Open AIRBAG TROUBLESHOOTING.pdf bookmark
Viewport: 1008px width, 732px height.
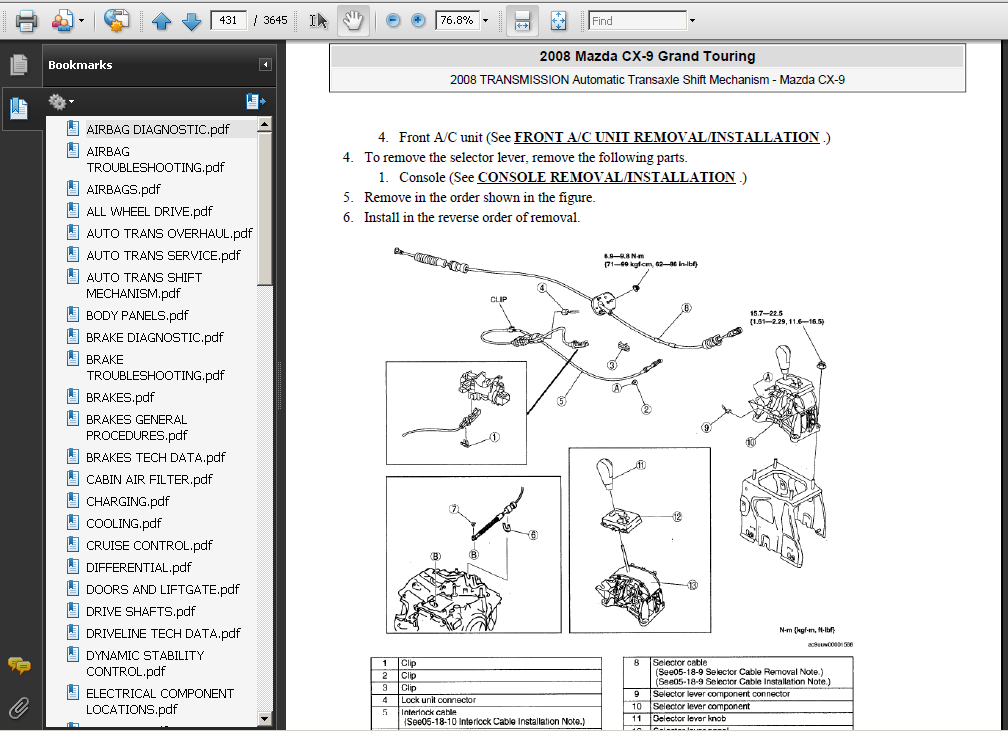155,159
